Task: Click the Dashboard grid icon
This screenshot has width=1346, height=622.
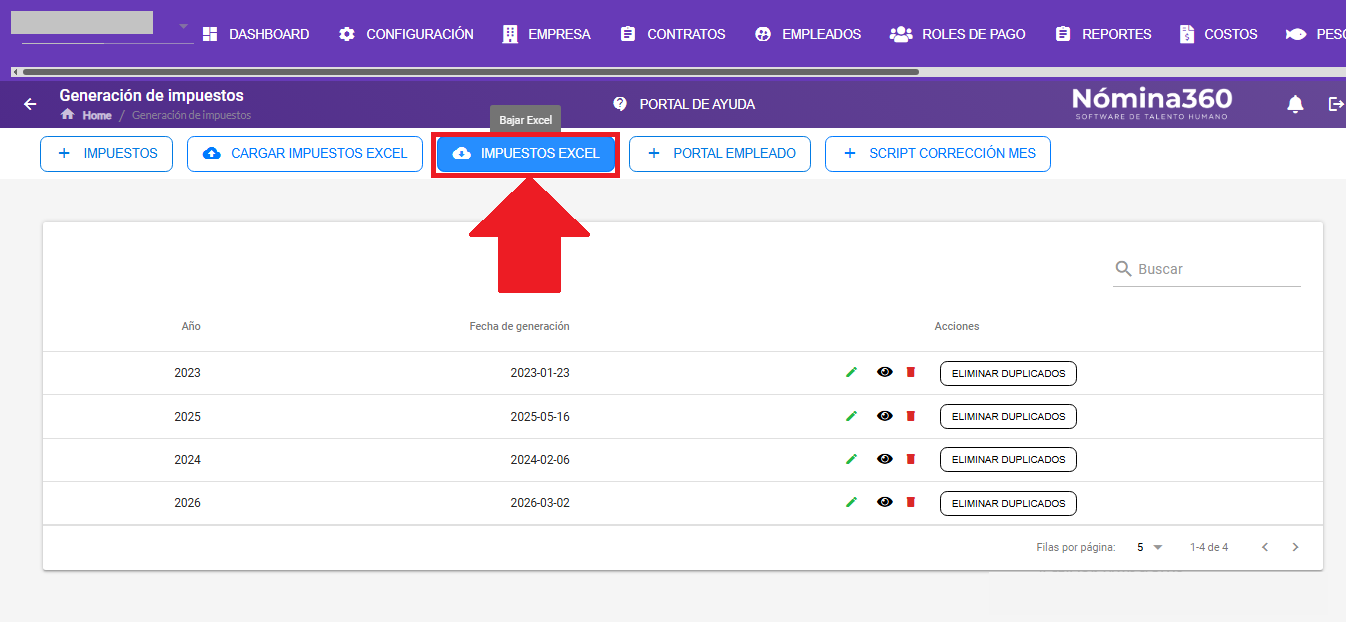Action: (210, 34)
